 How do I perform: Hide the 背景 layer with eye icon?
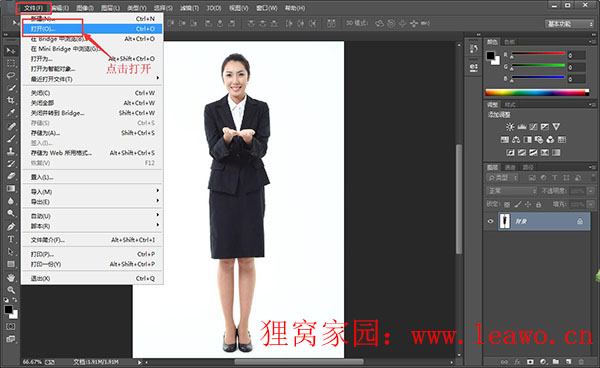491,221
